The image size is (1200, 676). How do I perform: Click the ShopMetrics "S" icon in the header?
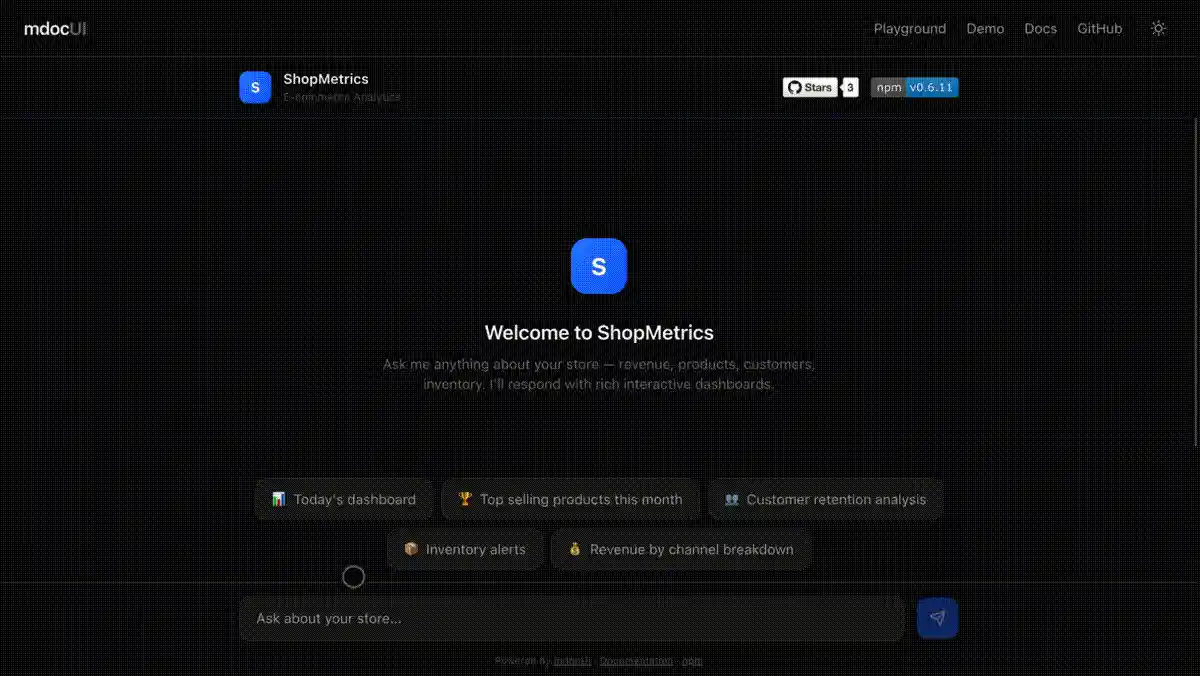click(x=255, y=87)
